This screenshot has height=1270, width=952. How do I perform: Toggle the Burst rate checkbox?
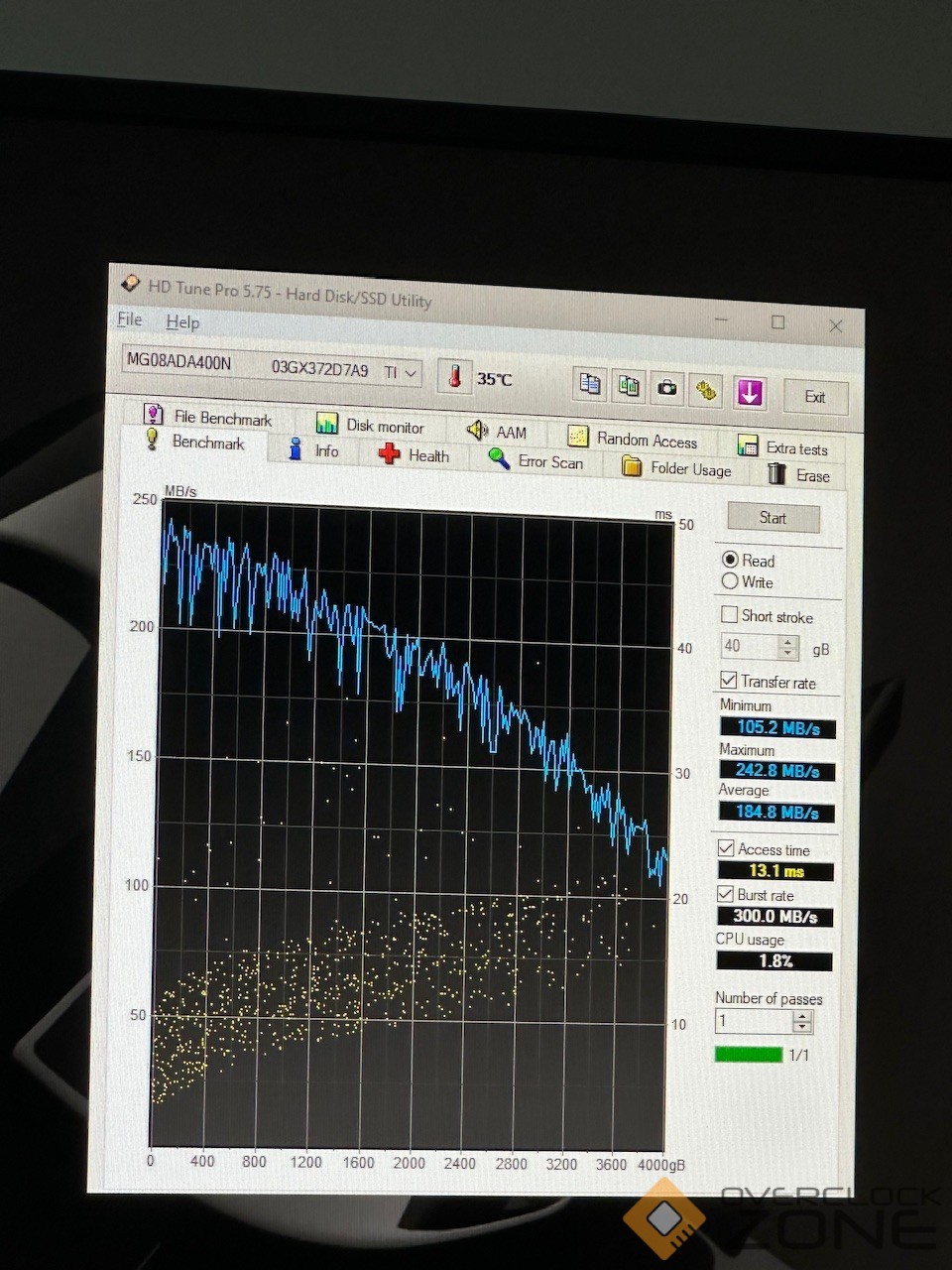tap(726, 894)
